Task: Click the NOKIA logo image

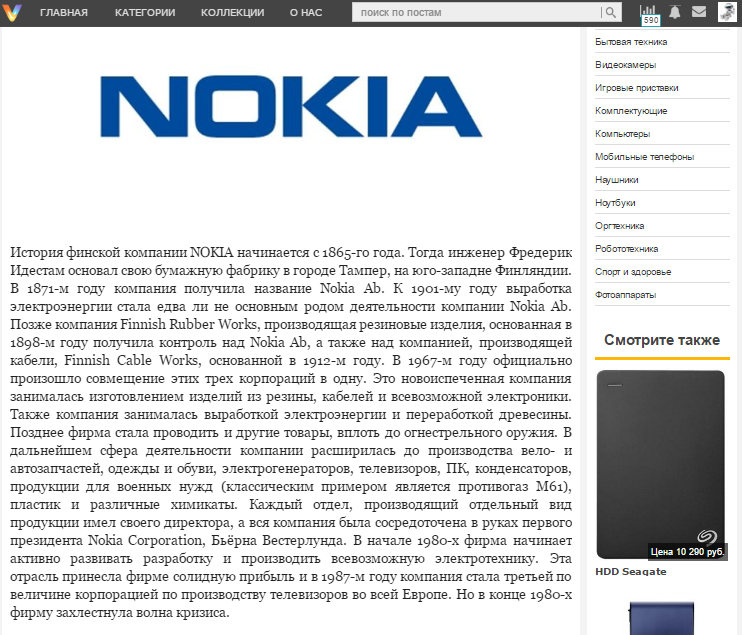Action: pyautogui.click(x=291, y=106)
